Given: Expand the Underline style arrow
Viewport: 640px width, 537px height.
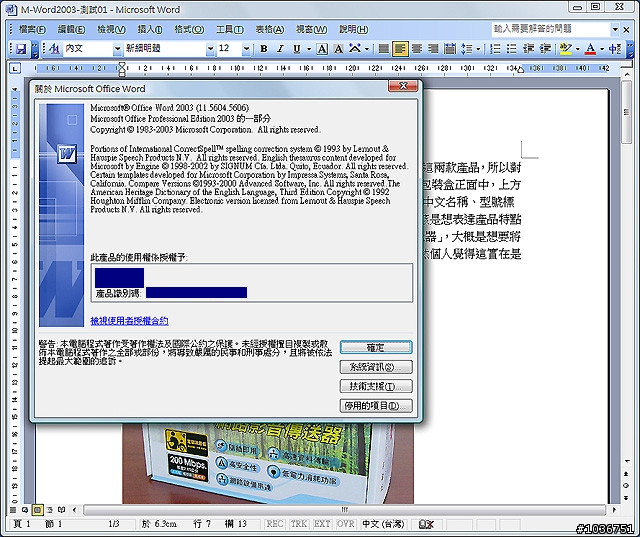Looking at the screenshot, I should pos(309,49).
